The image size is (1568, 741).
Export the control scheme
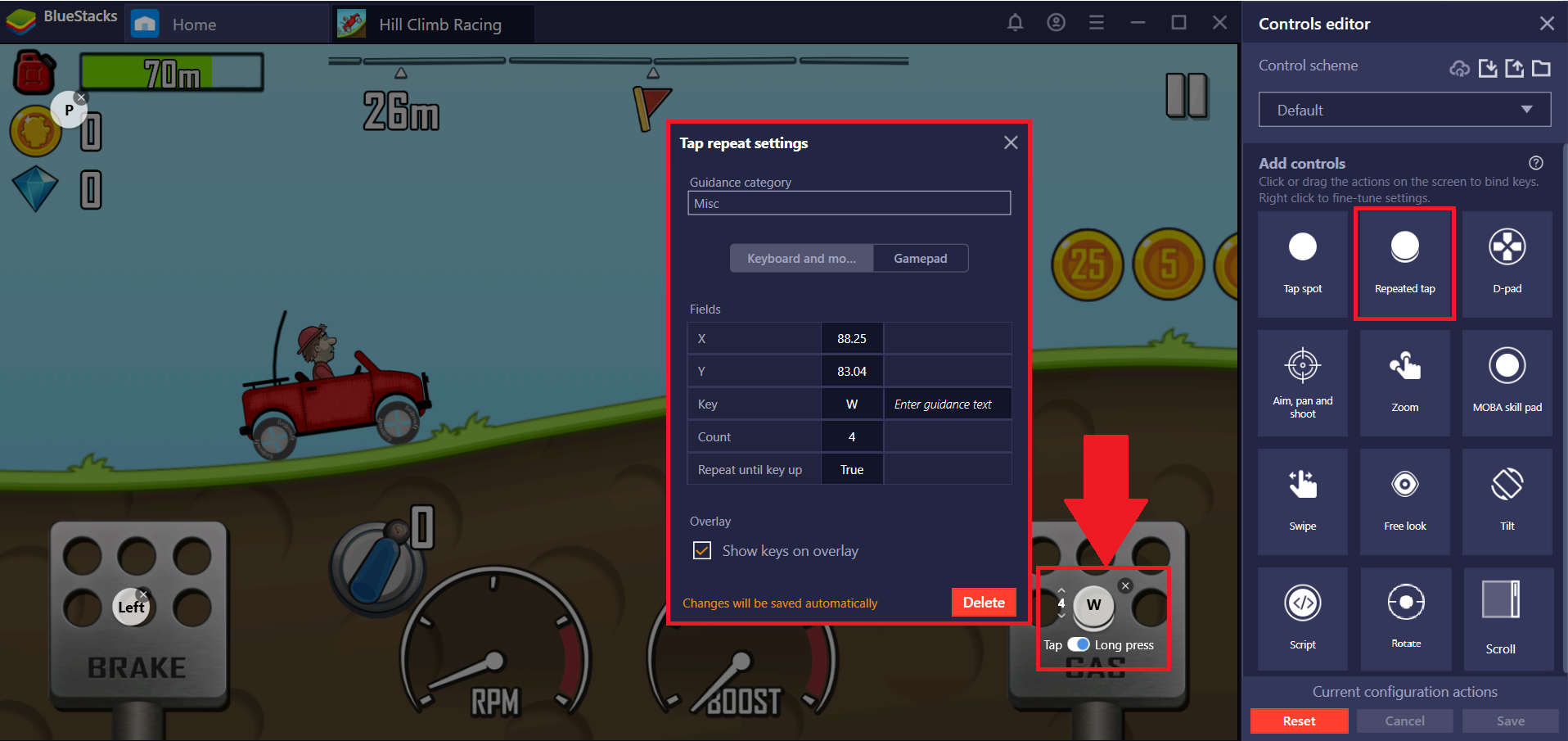pos(1515,68)
